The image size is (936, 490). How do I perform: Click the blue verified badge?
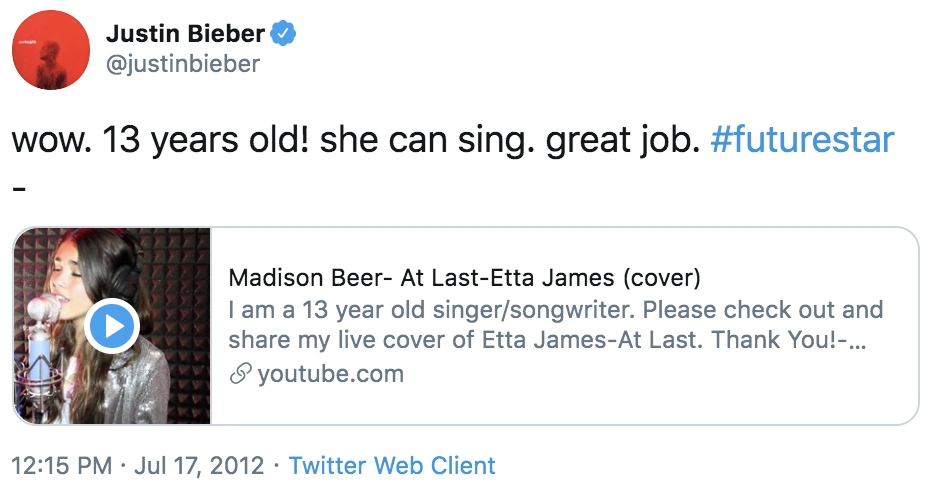click(284, 34)
